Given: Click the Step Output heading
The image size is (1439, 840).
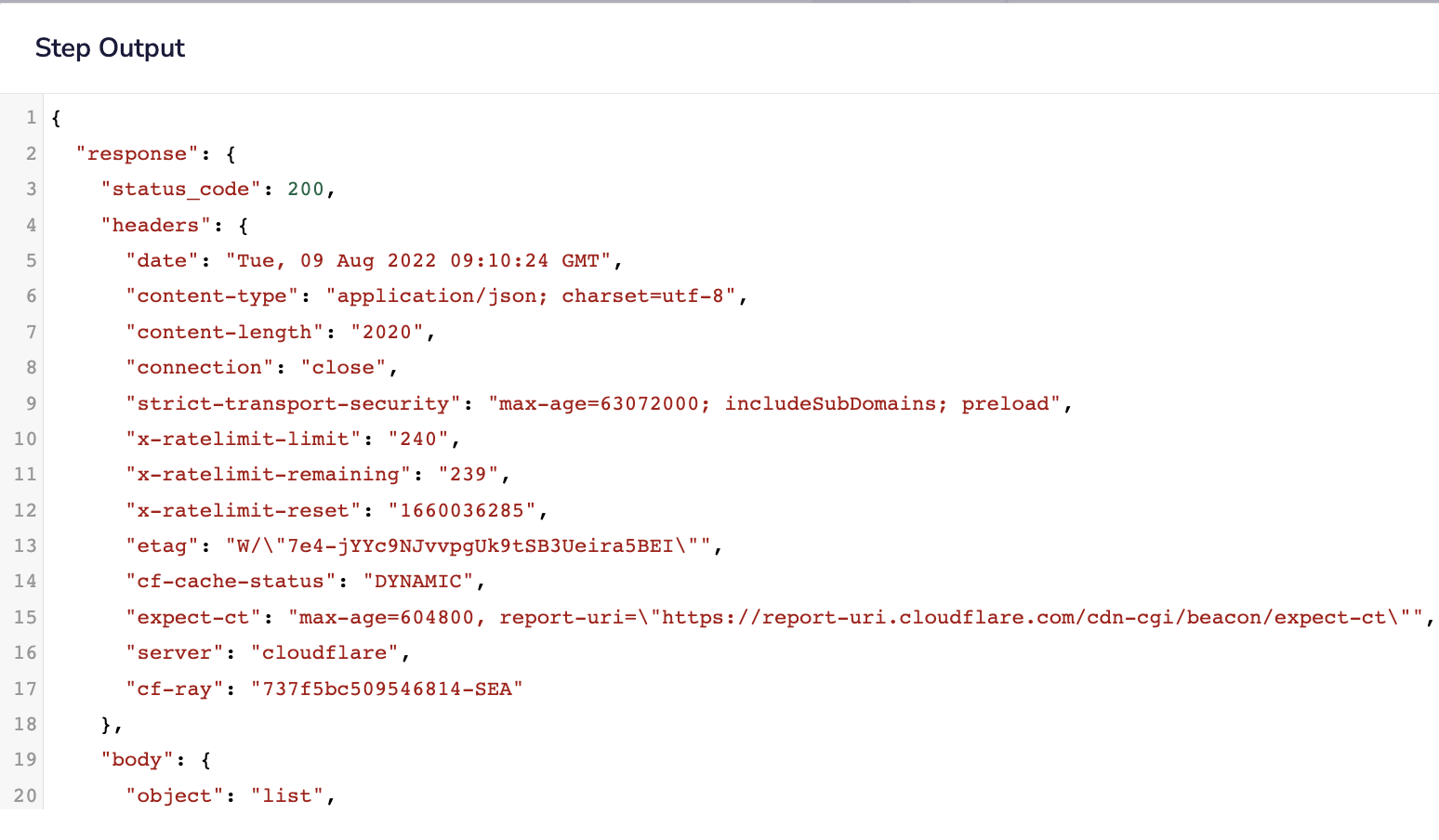Looking at the screenshot, I should [x=110, y=48].
